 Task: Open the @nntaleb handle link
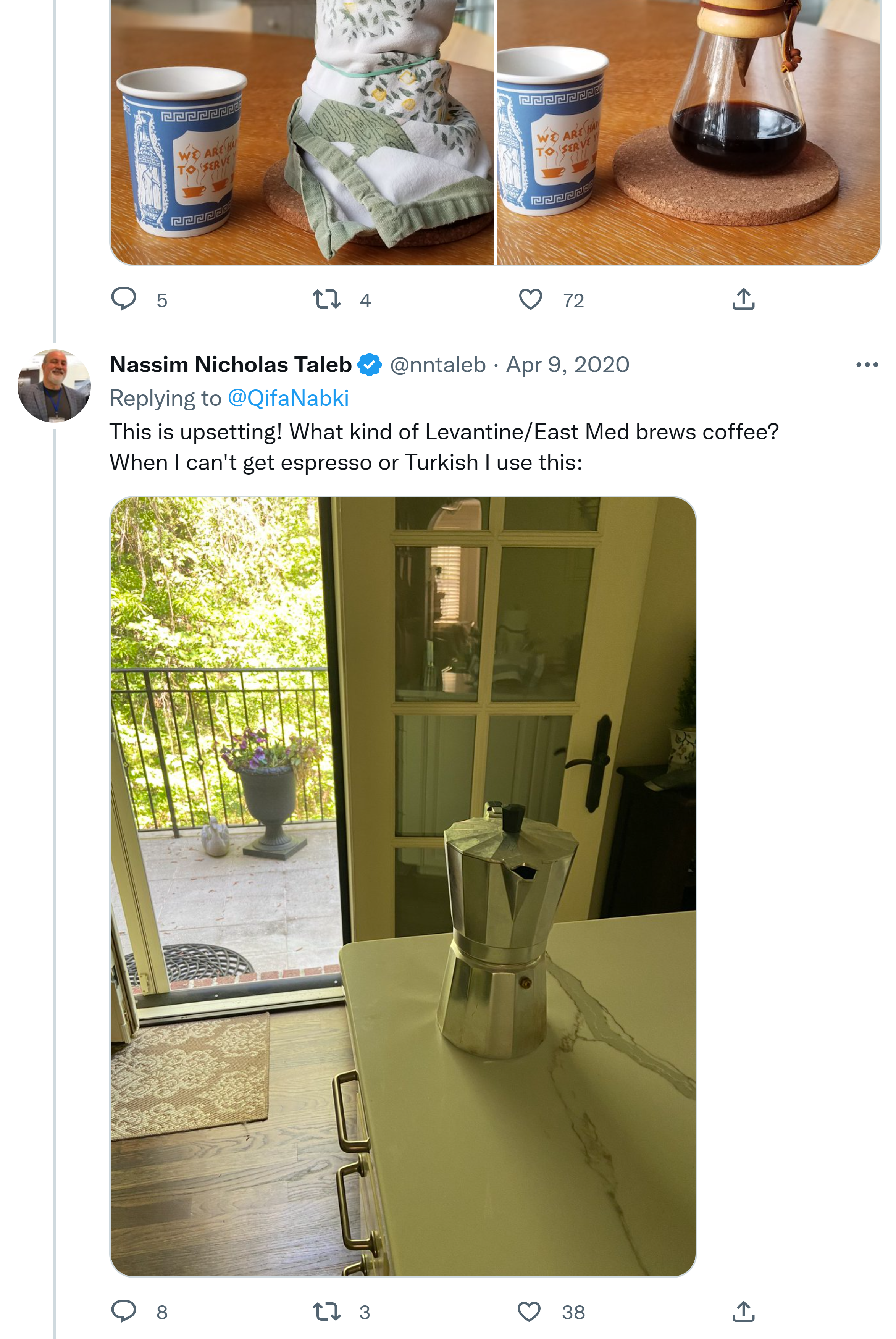438,365
